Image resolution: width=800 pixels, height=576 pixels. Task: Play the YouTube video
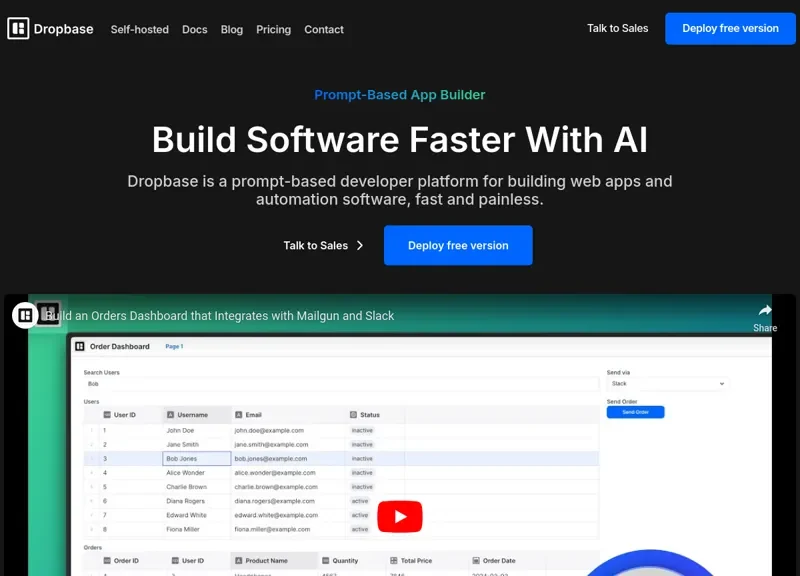pyautogui.click(x=399, y=516)
